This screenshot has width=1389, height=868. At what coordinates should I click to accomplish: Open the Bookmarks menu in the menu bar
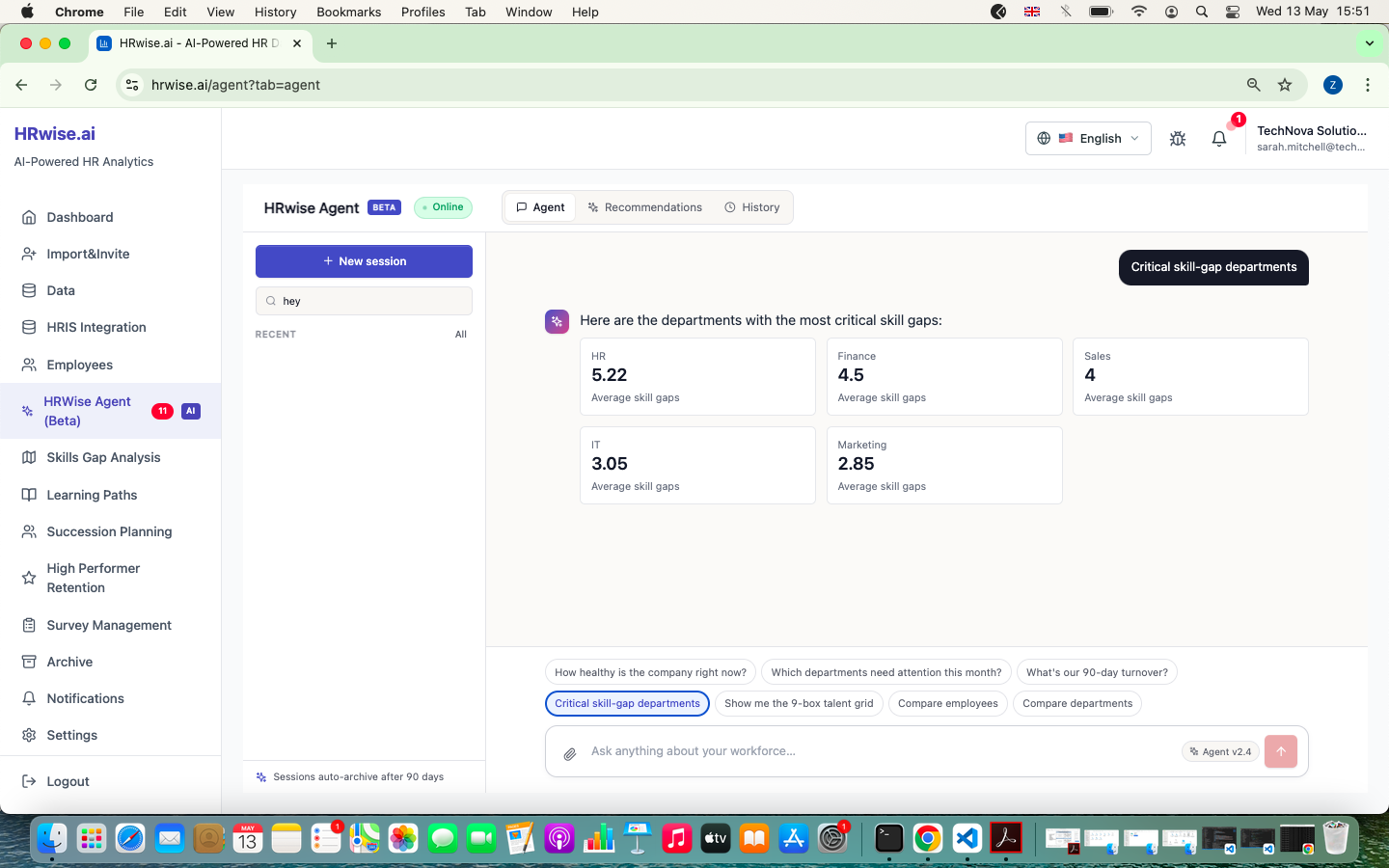pyautogui.click(x=348, y=12)
